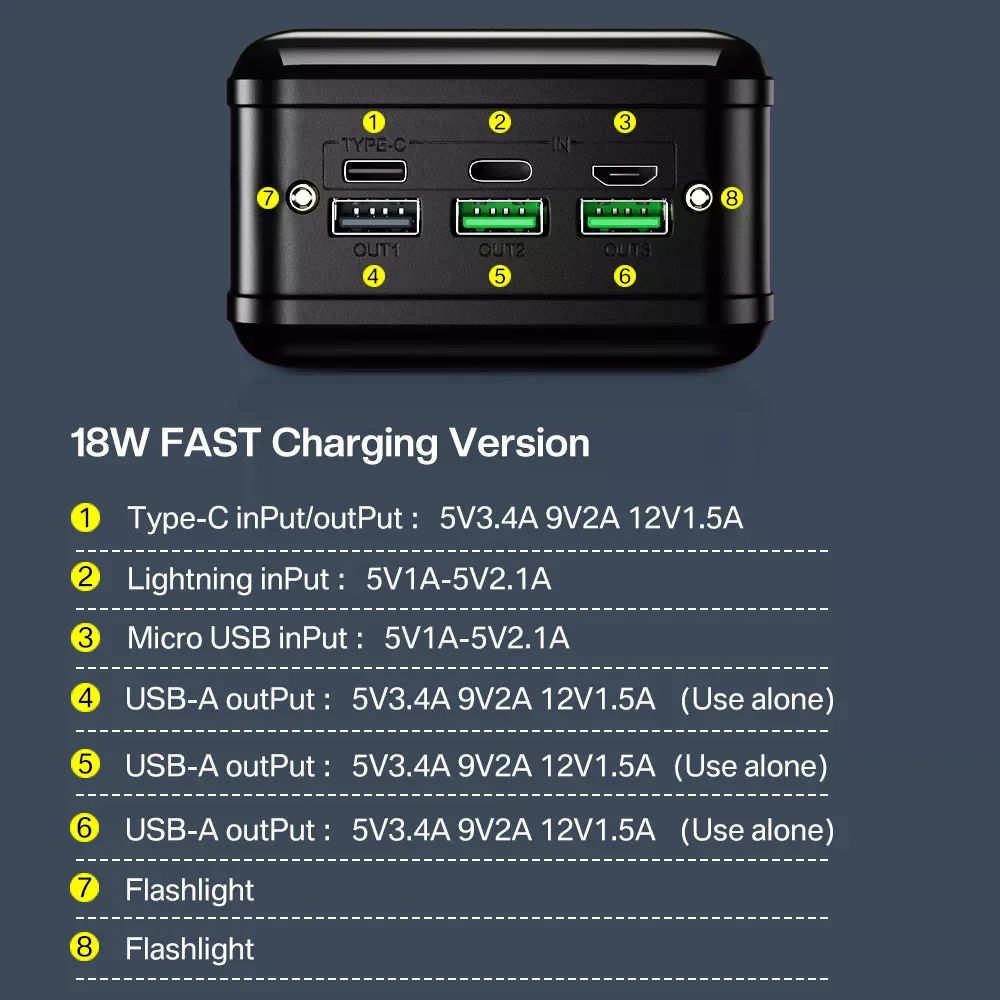Click the right flashlight LED near marker 8
Viewport: 1000px width, 1000px height.
click(x=699, y=198)
